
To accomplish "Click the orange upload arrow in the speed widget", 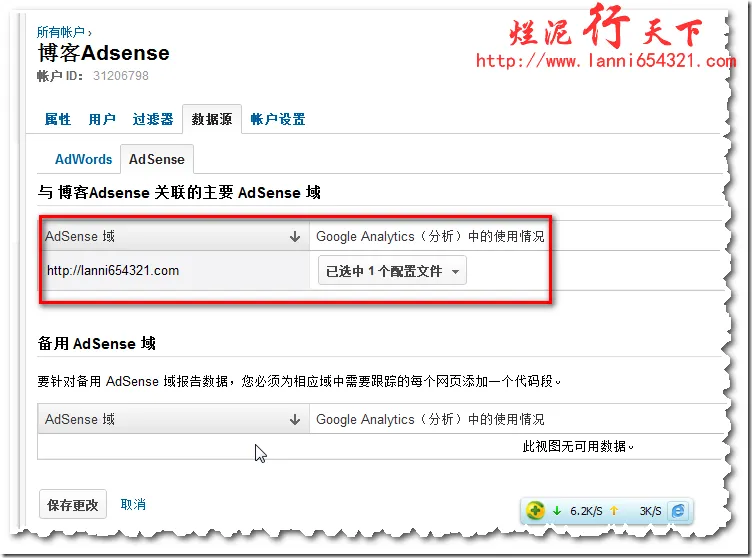I will pyautogui.click(x=614, y=511).
